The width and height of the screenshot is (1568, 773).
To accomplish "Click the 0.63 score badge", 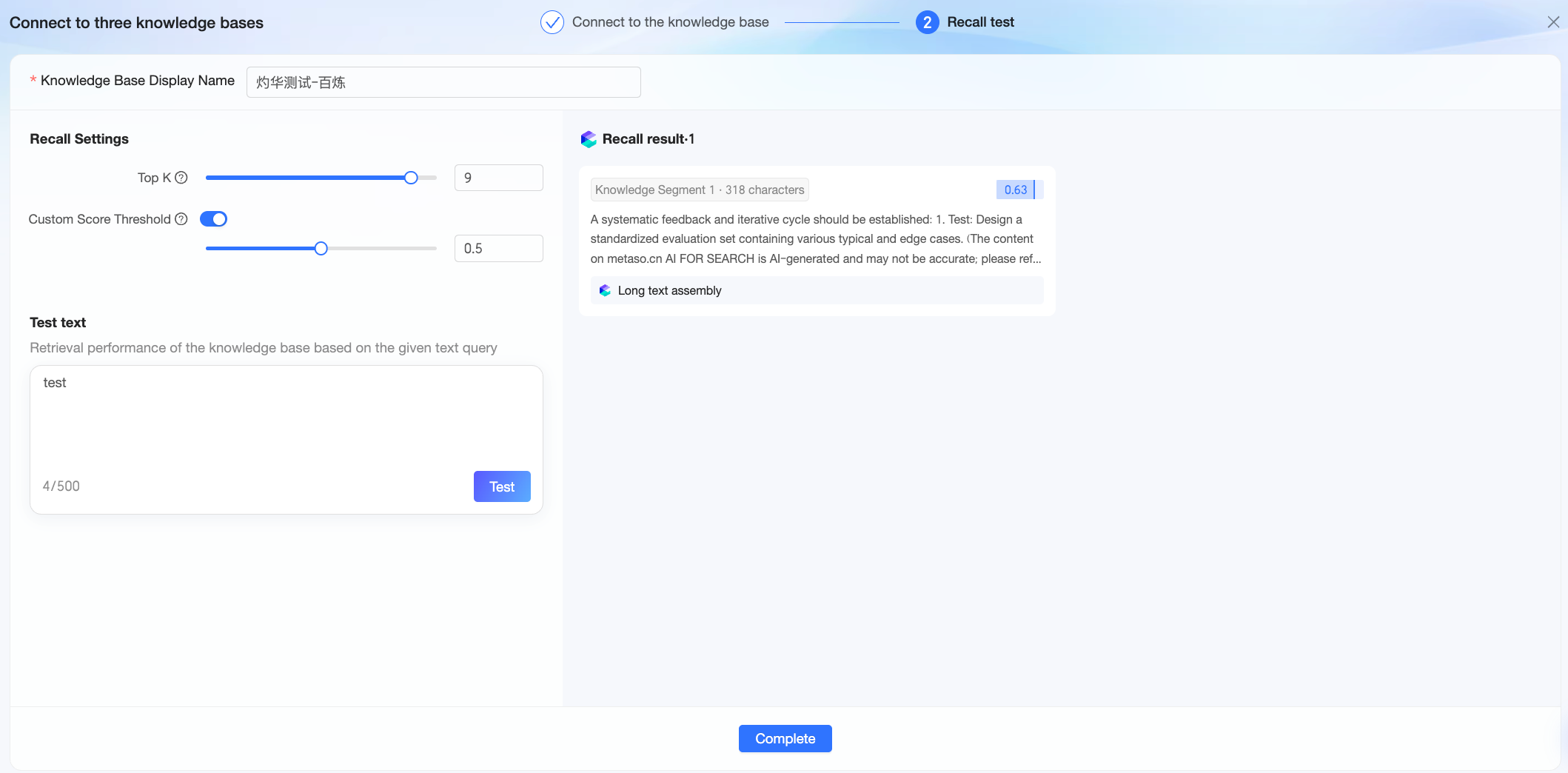I will 1019,190.
